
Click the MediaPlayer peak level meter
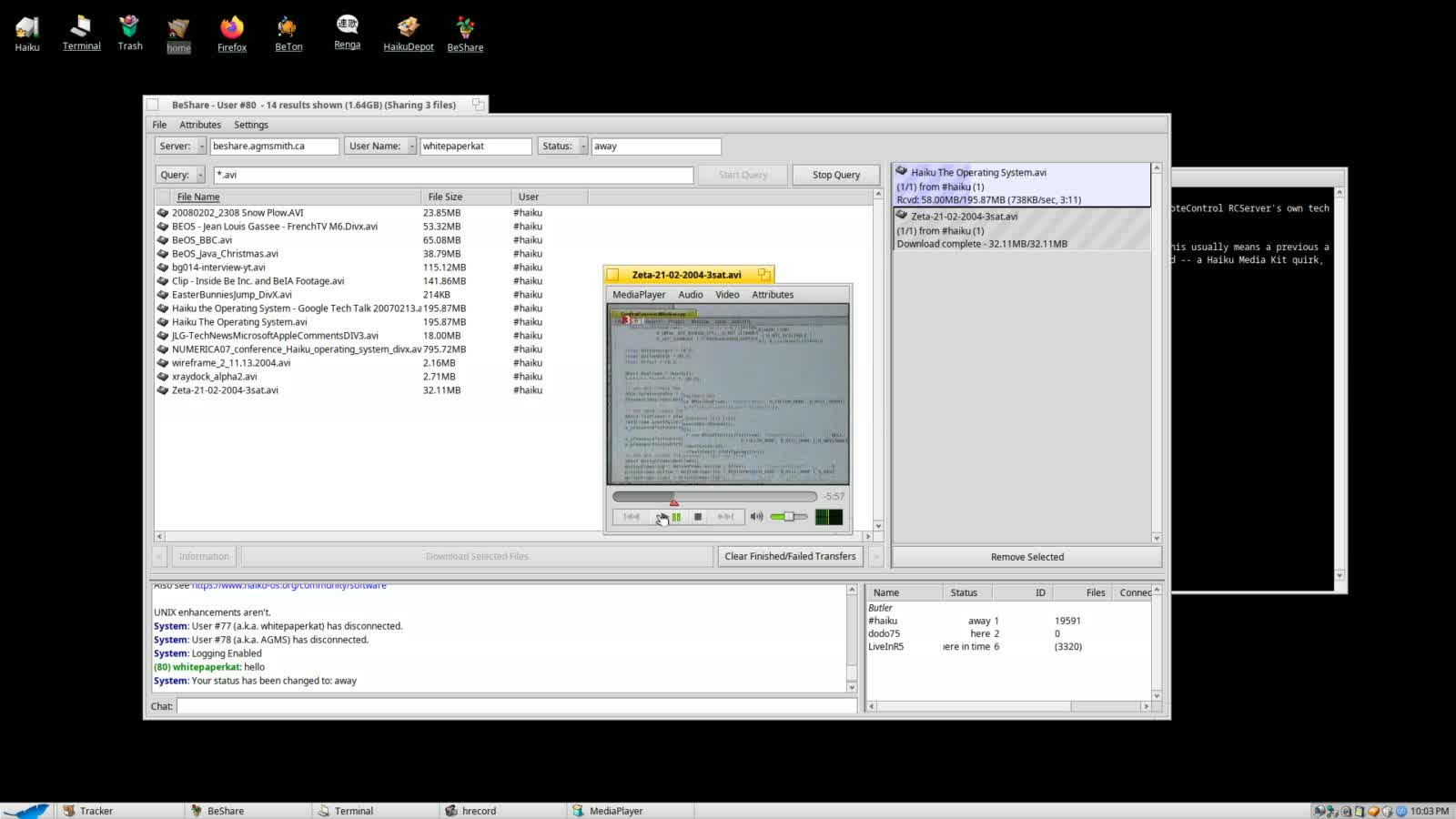pyautogui.click(x=829, y=517)
